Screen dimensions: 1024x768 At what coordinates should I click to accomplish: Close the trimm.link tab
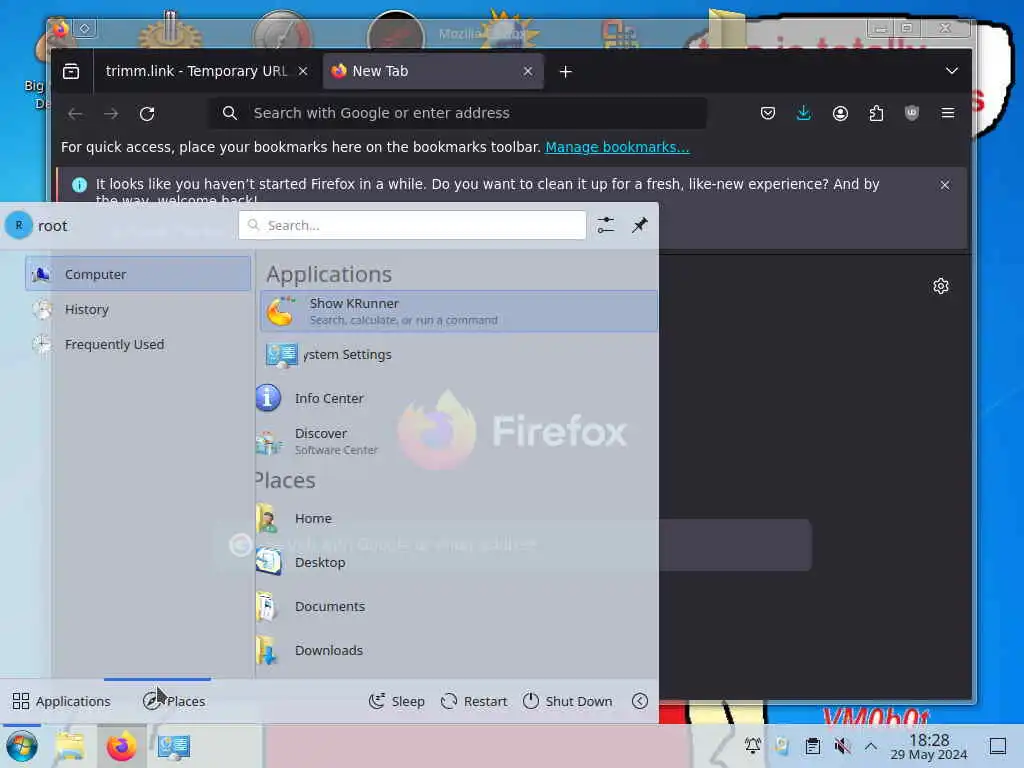[303, 71]
